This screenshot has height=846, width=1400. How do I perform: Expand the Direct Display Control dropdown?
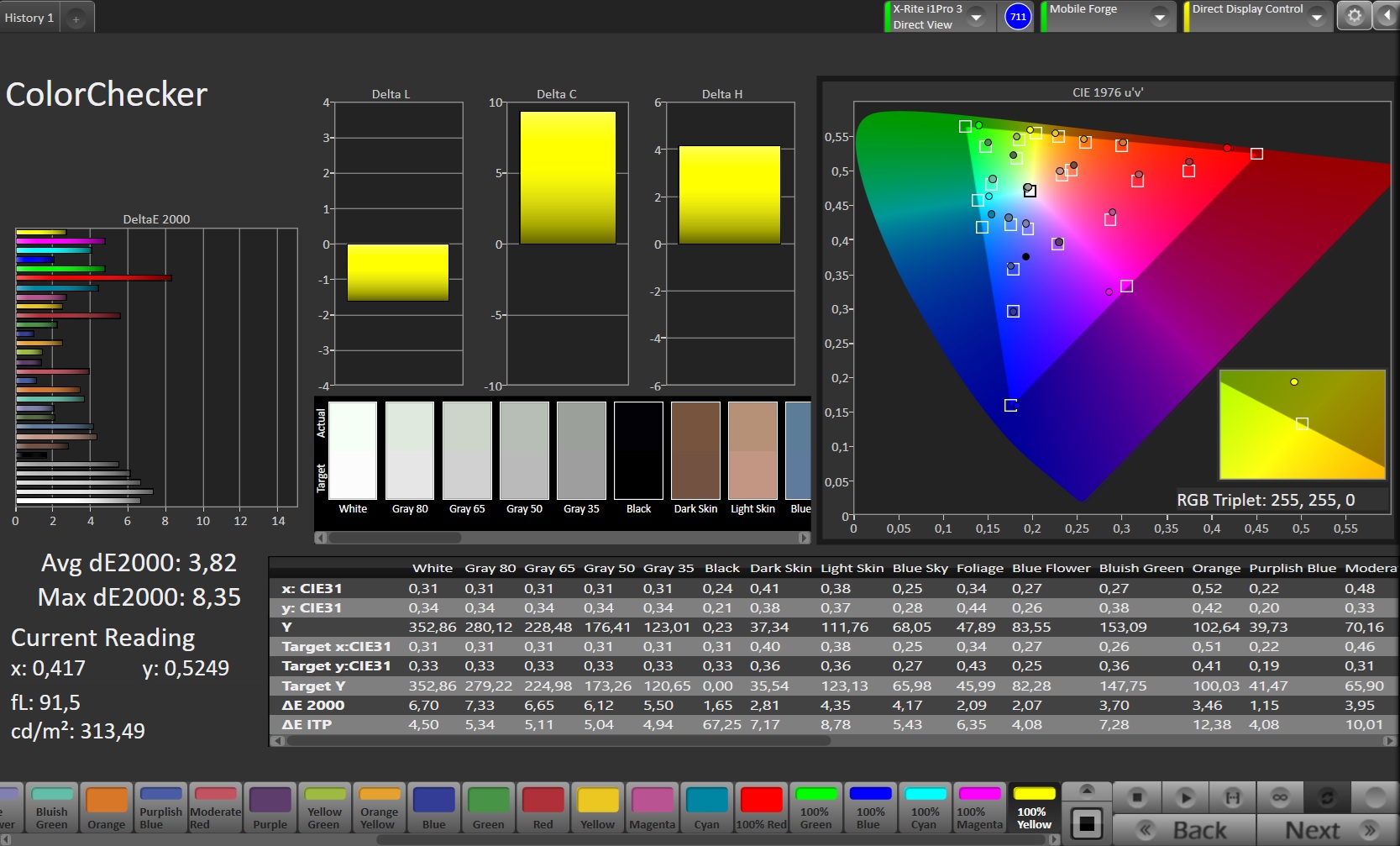(x=1316, y=17)
